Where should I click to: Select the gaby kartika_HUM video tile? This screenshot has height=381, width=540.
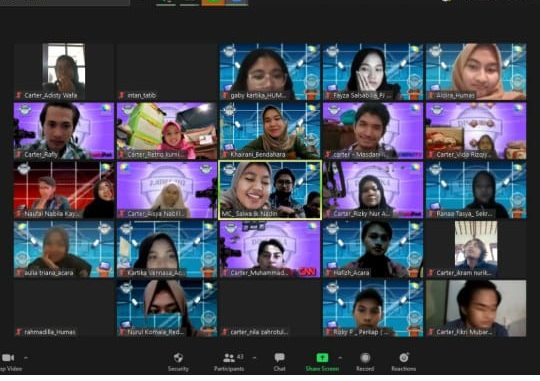point(270,72)
